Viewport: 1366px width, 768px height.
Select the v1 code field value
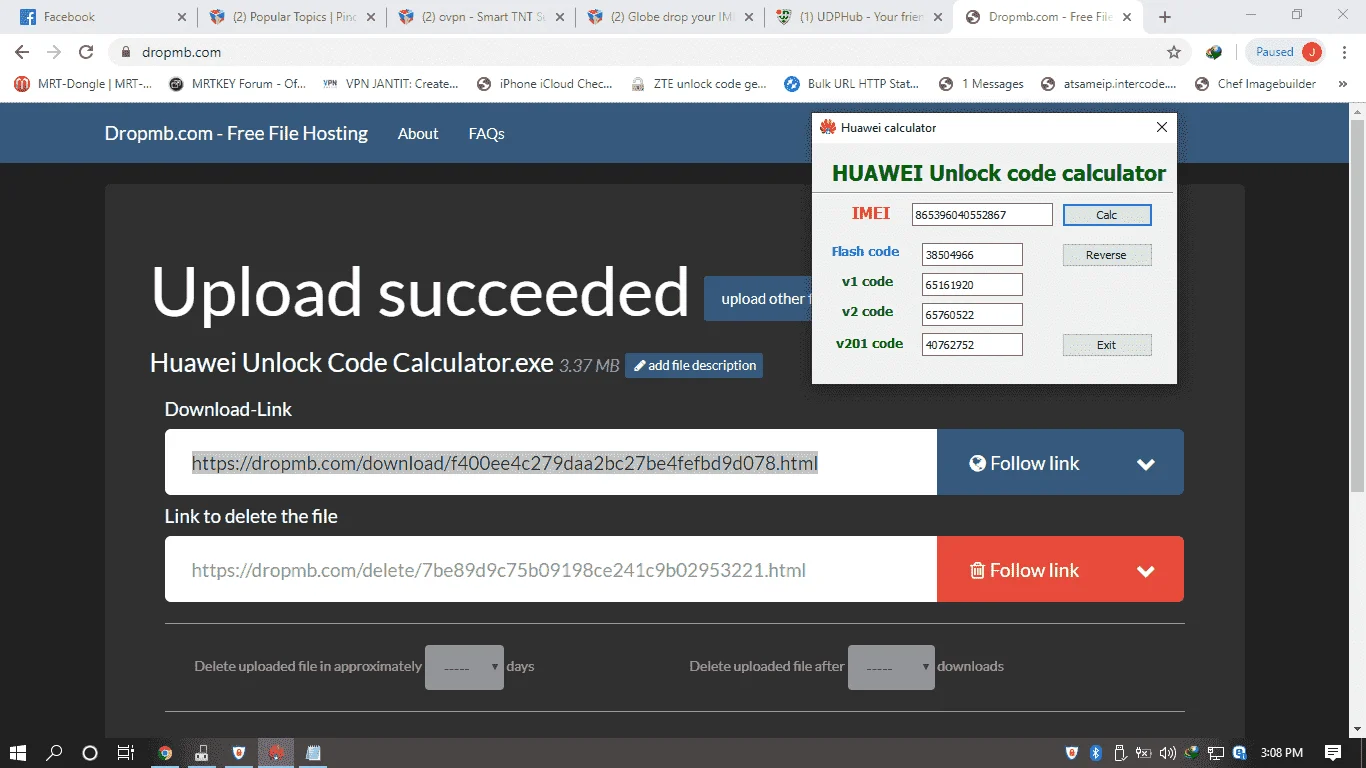tap(972, 285)
